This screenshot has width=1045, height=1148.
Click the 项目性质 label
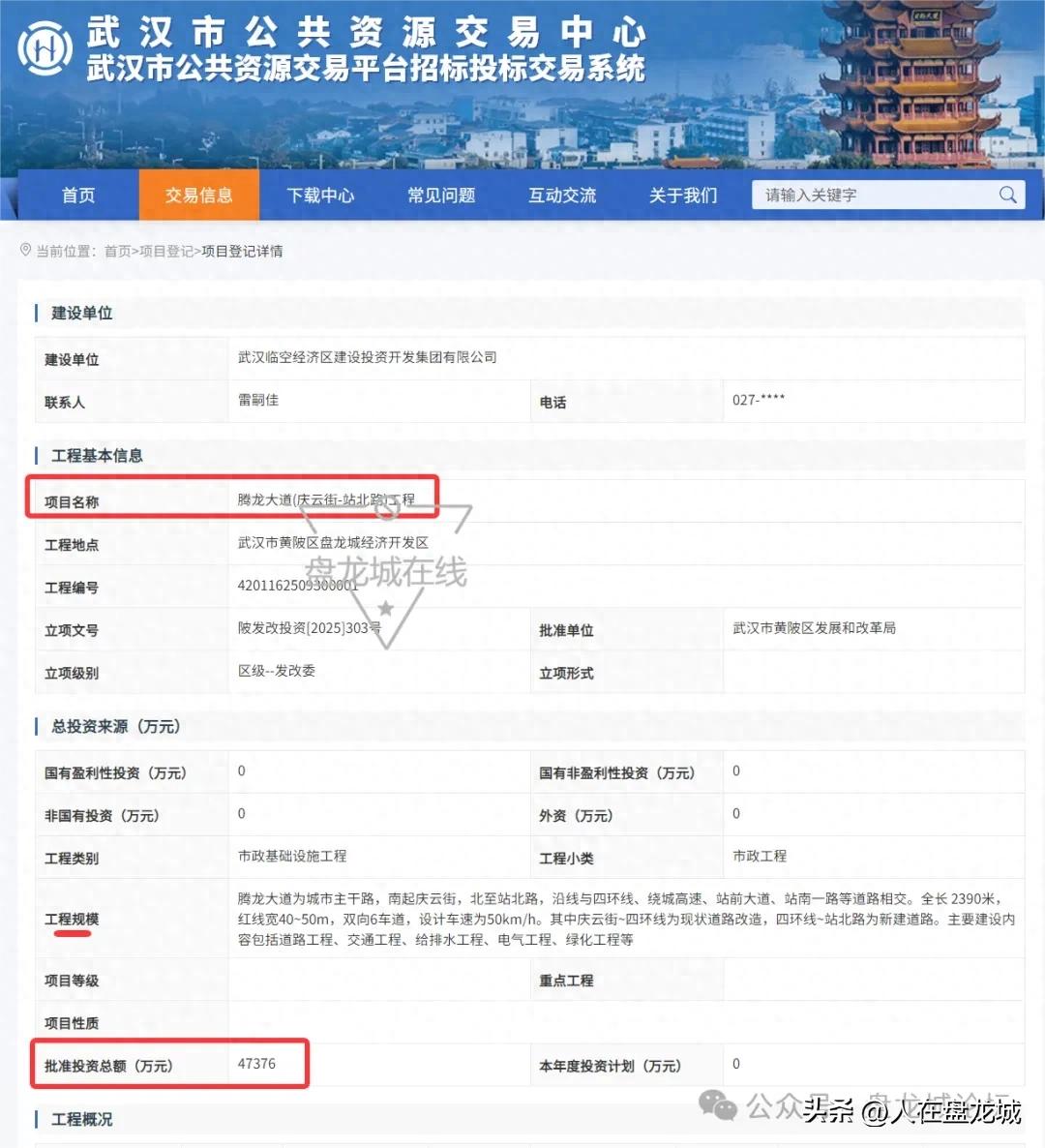pyautogui.click(x=71, y=1023)
